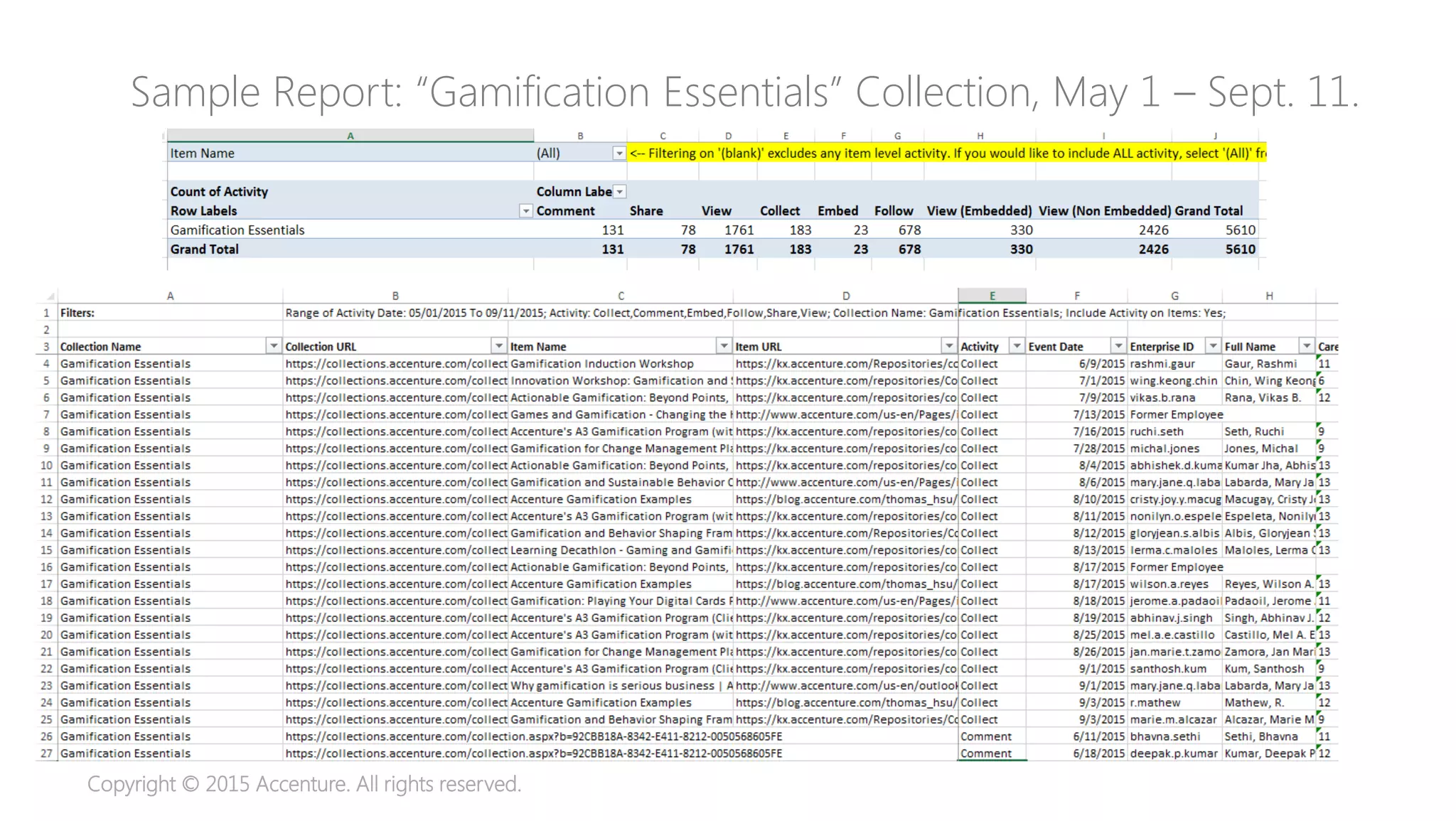Open the Activity column filter
1456x821 pixels.
tap(1017, 346)
